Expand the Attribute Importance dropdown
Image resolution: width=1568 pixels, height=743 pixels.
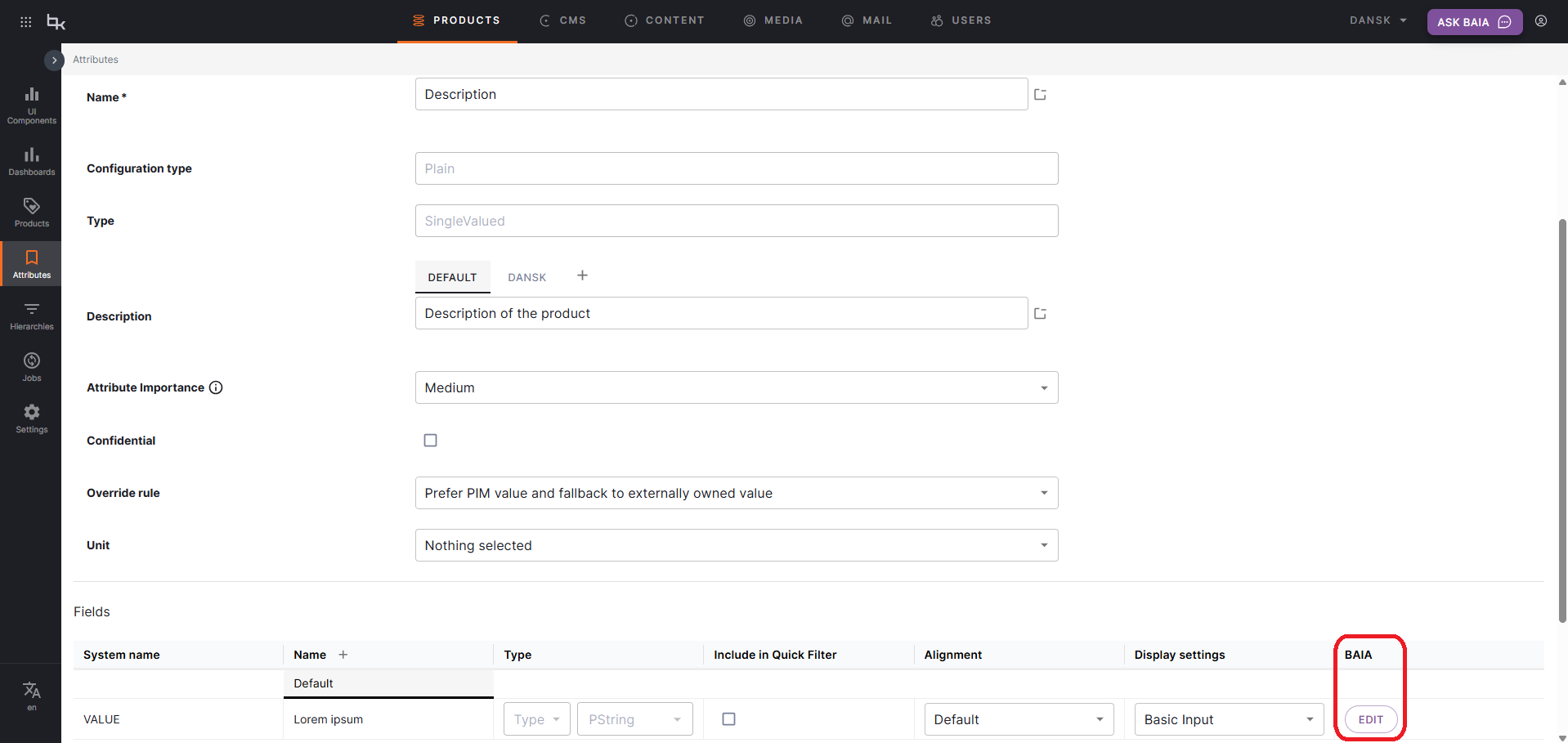click(x=736, y=387)
